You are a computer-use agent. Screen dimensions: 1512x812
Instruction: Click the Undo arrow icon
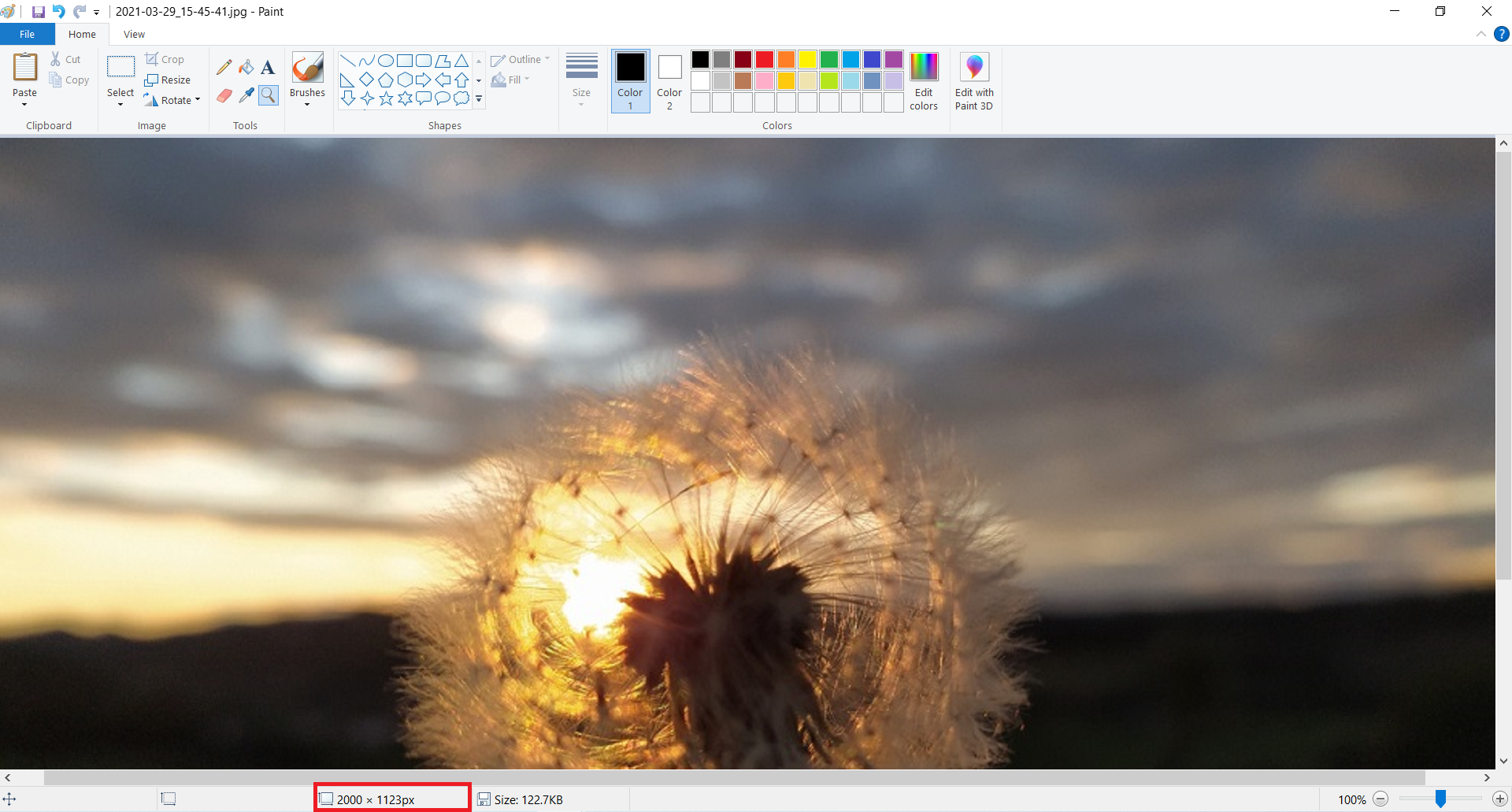(x=58, y=12)
